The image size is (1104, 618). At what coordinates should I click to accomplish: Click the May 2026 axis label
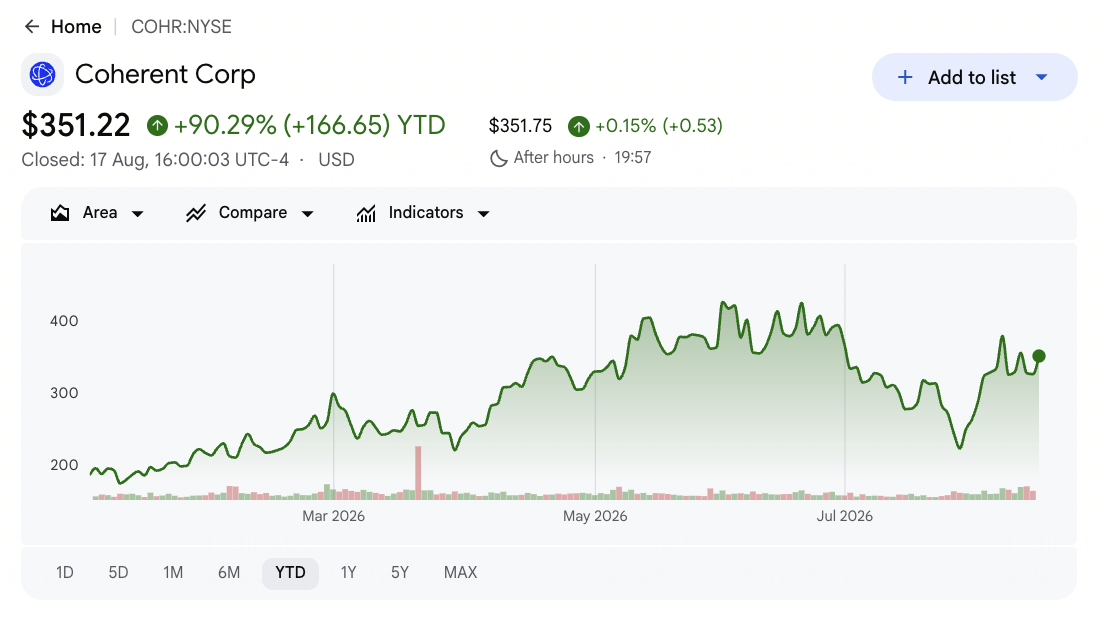pos(595,516)
